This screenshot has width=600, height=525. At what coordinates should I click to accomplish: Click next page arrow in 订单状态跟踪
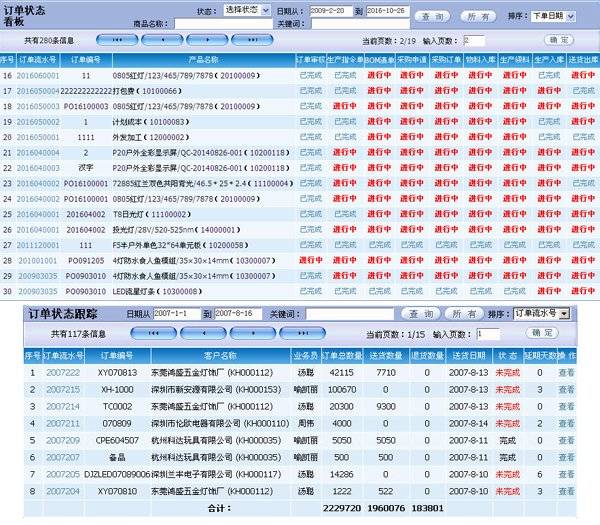click(252, 333)
